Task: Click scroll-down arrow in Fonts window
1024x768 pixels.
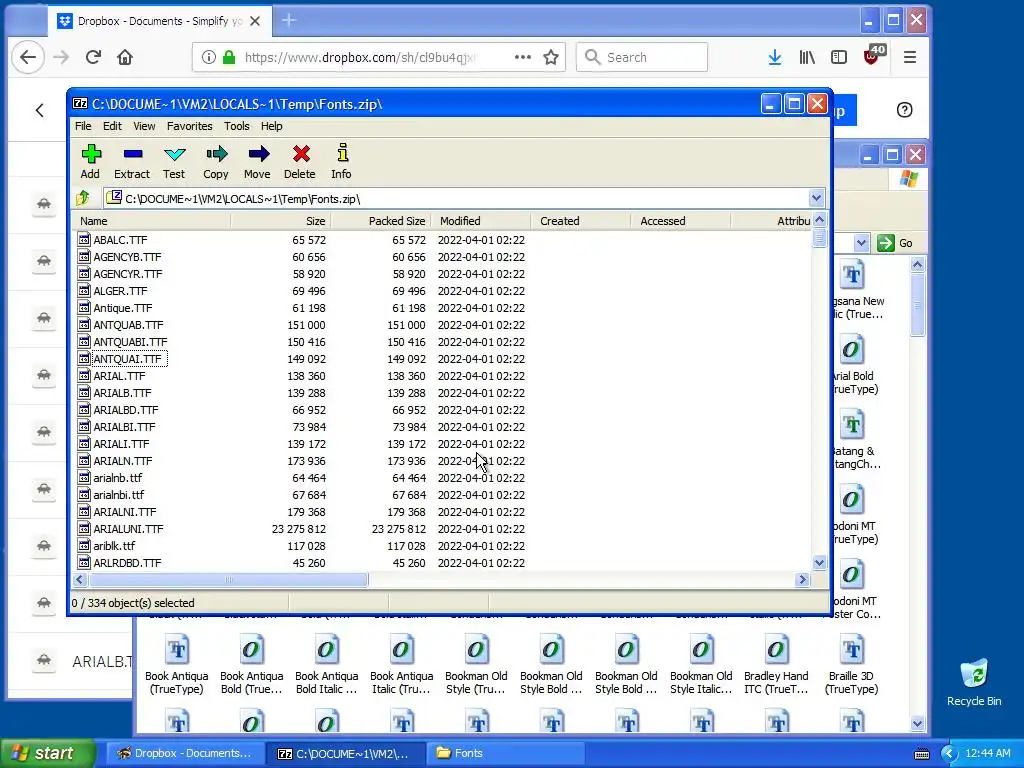Action: coord(917,724)
